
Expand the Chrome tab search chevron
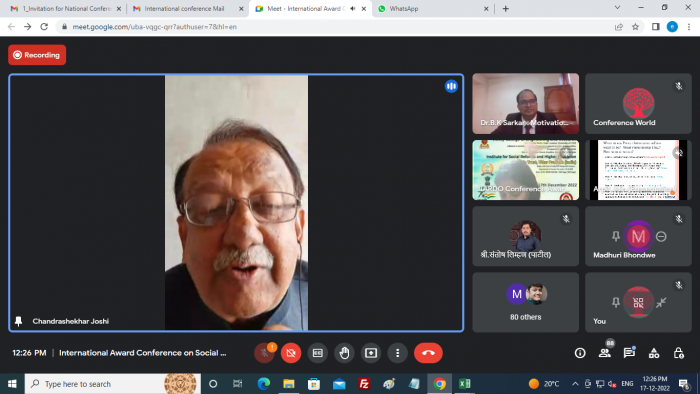pos(617,8)
